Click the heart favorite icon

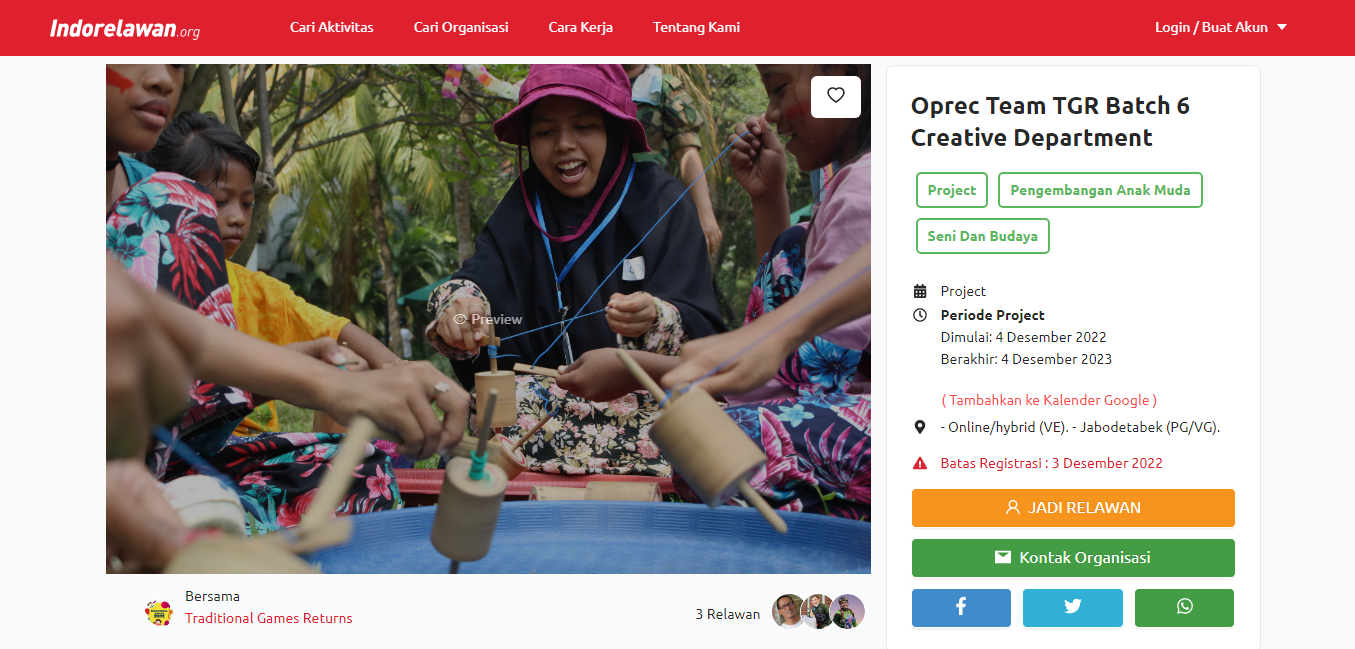836,96
